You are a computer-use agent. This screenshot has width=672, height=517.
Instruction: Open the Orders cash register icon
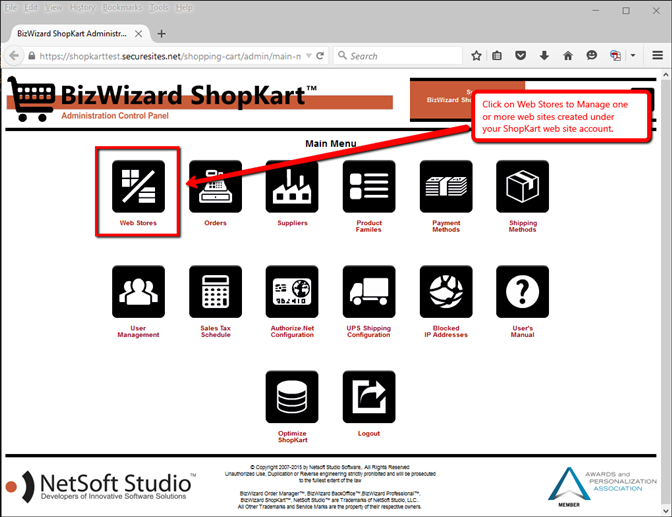click(215, 186)
